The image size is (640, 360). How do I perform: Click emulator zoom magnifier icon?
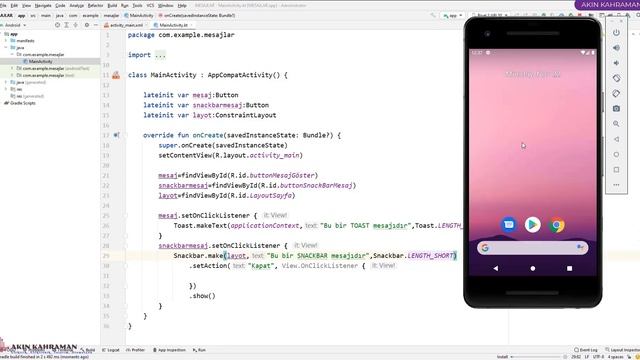point(616,124)
